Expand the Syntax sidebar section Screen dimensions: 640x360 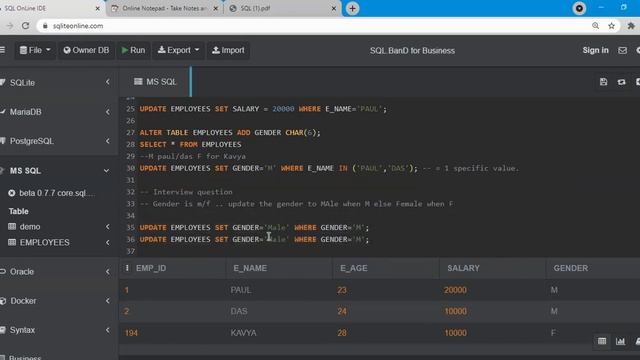tap(107, 330)
